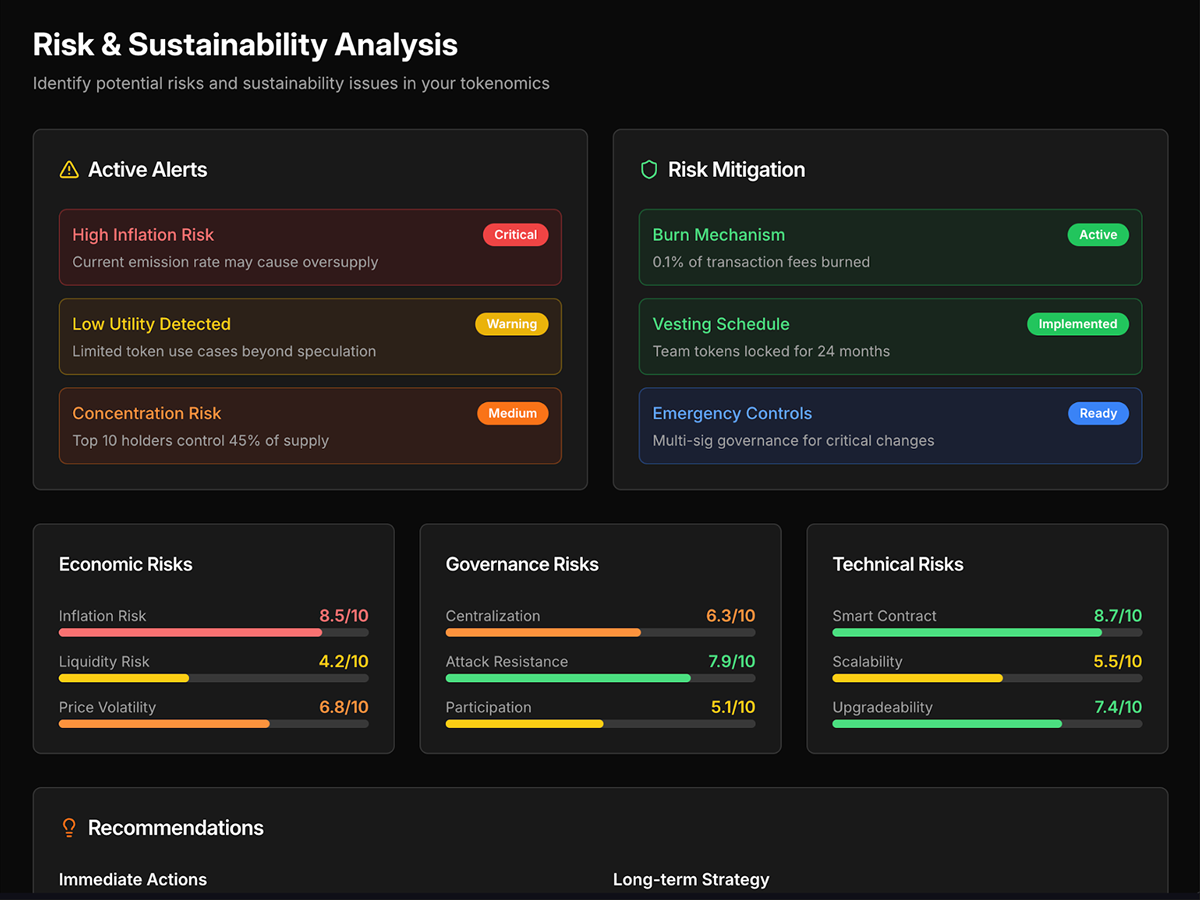
Task: Click the 5.5/10 Scalability score
Action: (x=1118, y=661)
